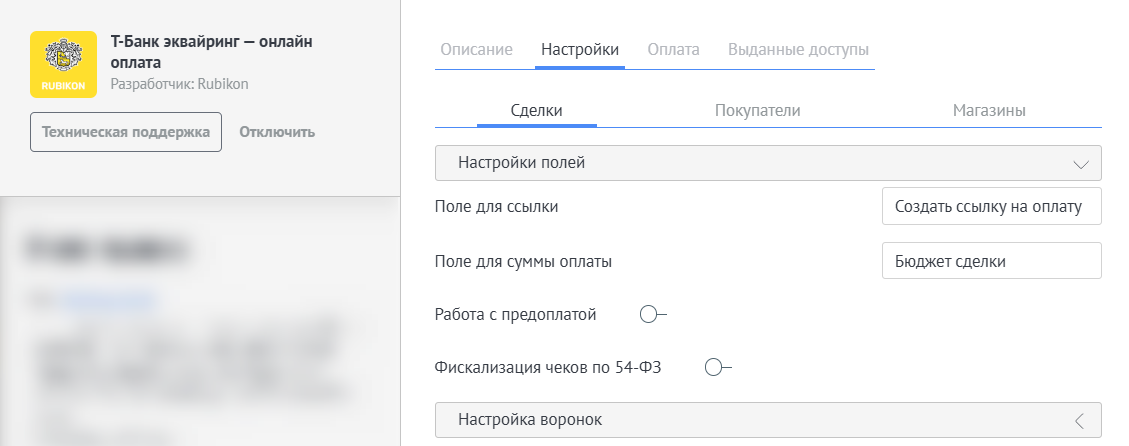Select the Настройки tab
Viewport: 1129px width, 446px height.
click(x=580, y=50)
